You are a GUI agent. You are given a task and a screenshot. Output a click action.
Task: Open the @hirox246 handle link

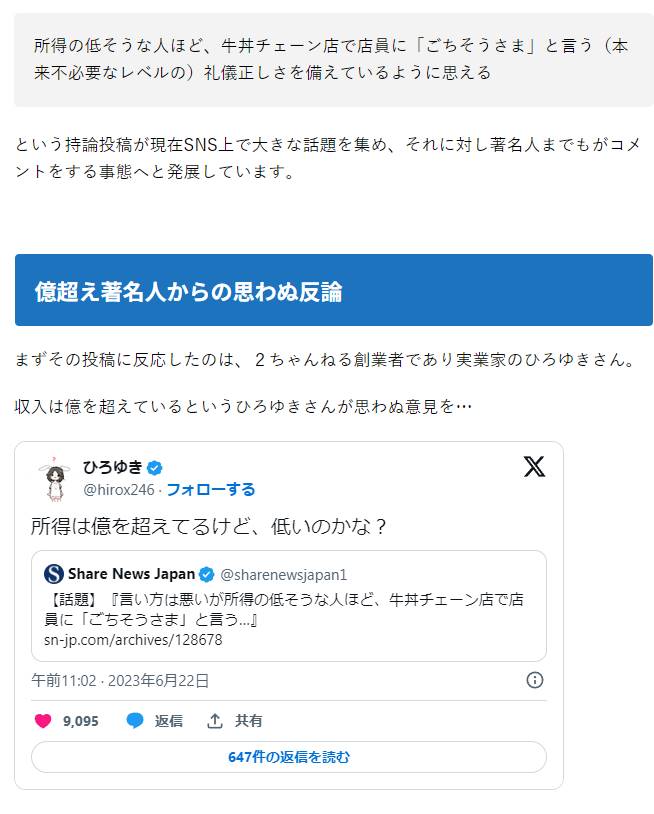(119, 490)
